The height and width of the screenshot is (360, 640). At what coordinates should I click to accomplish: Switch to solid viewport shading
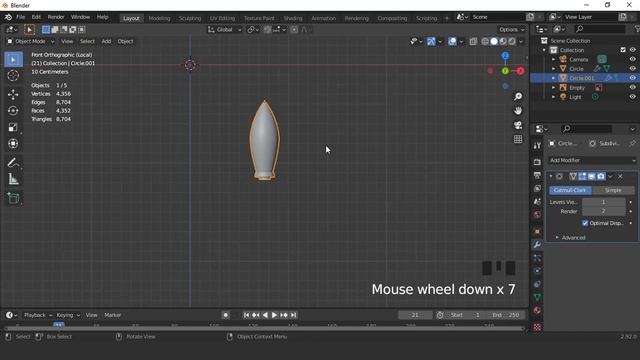(x=494, y=41)
